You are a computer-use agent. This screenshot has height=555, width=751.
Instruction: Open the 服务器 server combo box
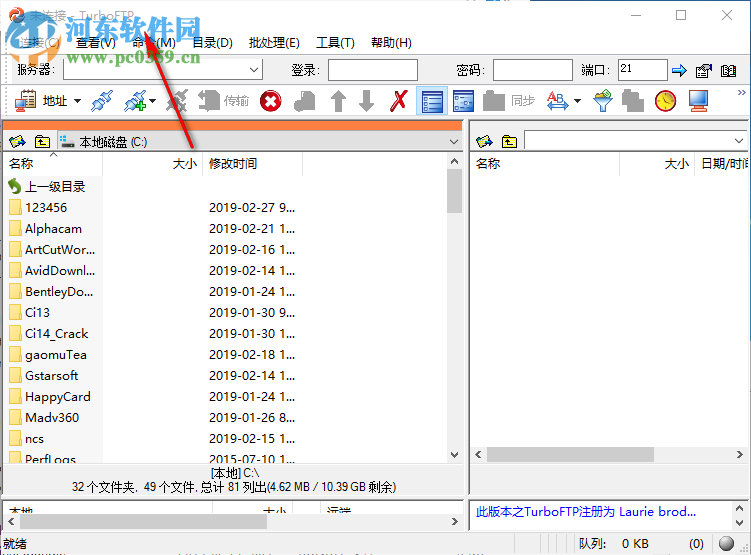pos(163,70)
